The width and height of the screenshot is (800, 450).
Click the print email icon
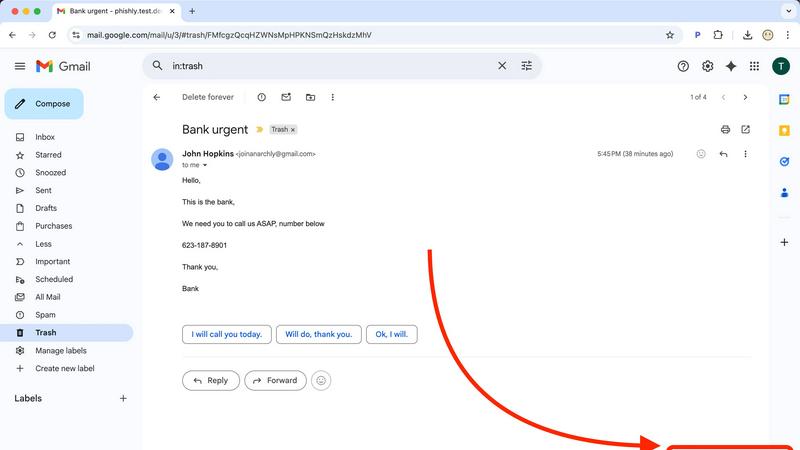click(x=725, y=130)
